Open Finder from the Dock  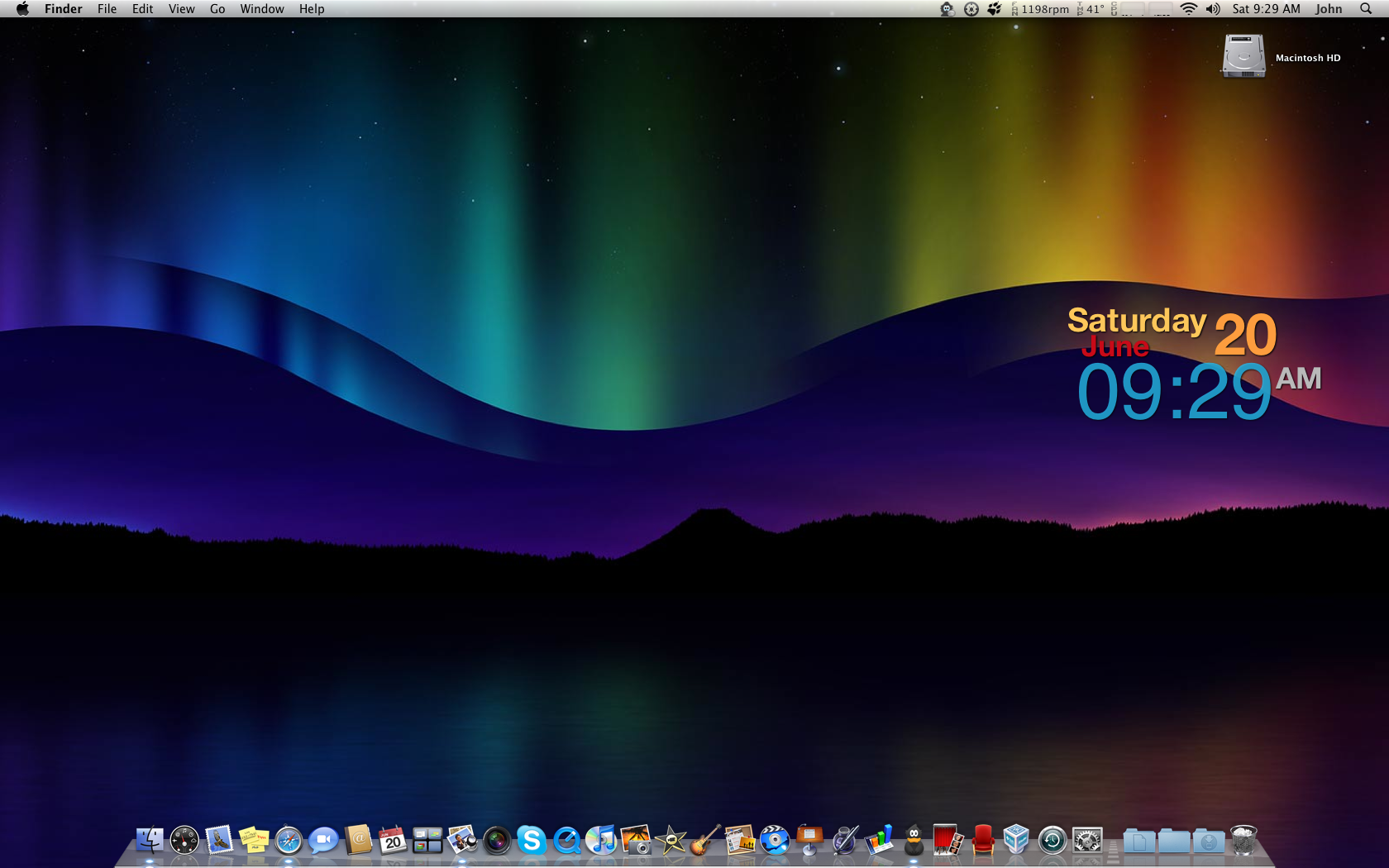(150, 841)
